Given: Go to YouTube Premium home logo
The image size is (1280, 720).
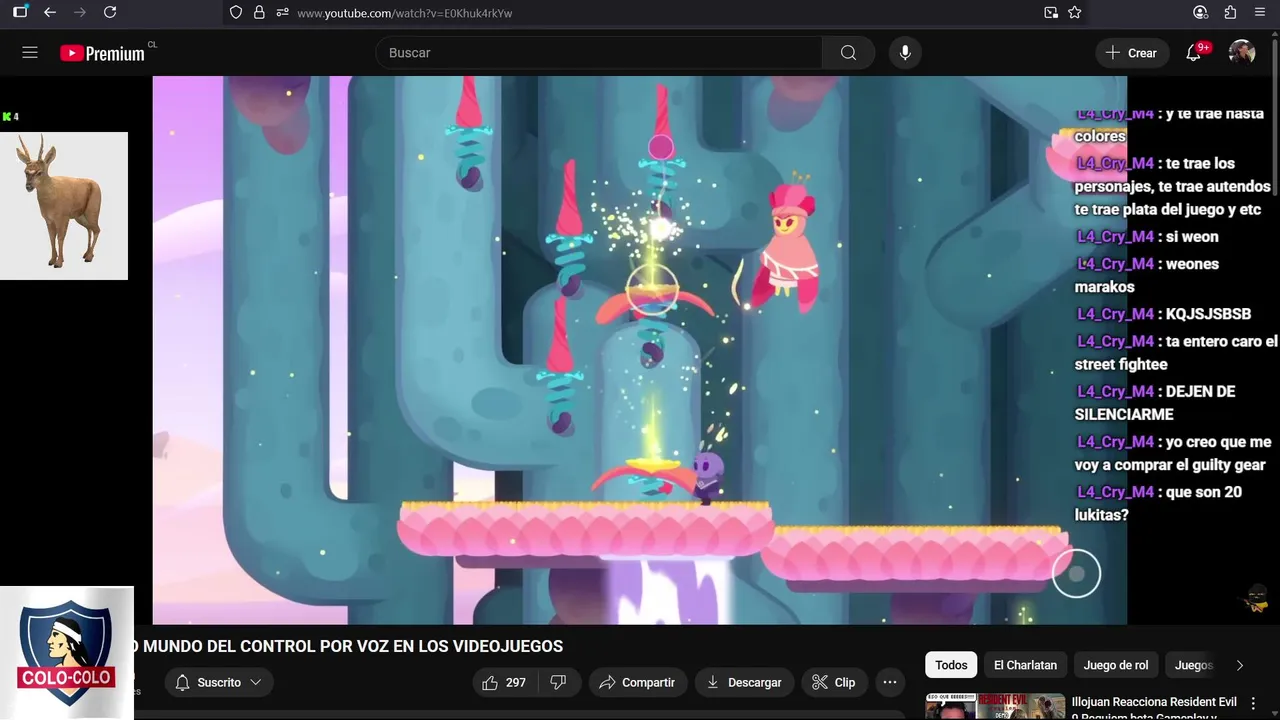Looking at the screenshot, I should point(103,53).
